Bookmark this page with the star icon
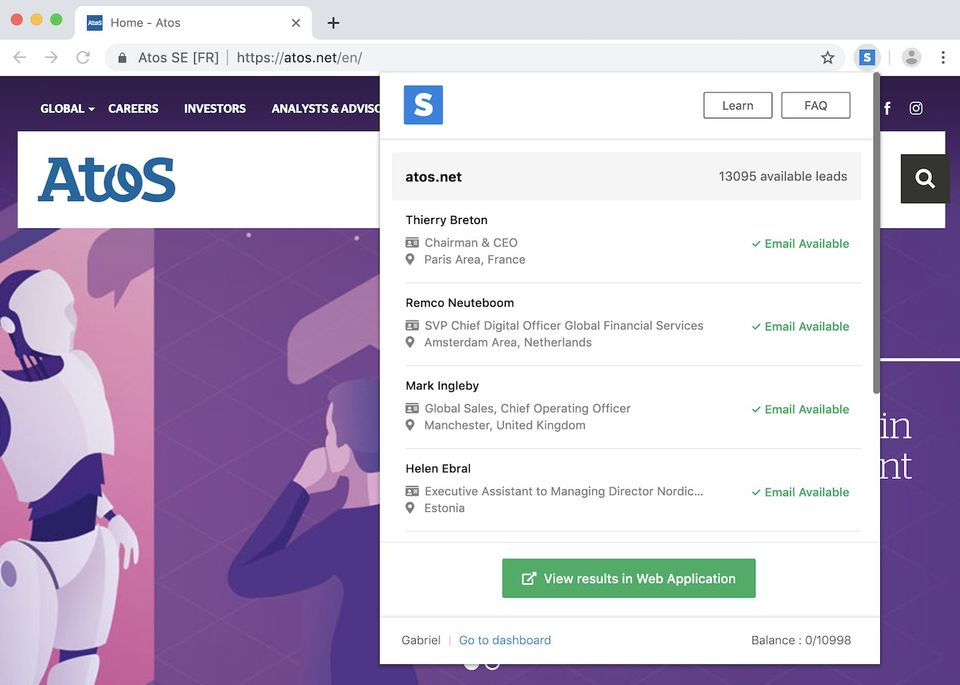The height and width of the screenshot is (685, 960). [x=828, y=58]
